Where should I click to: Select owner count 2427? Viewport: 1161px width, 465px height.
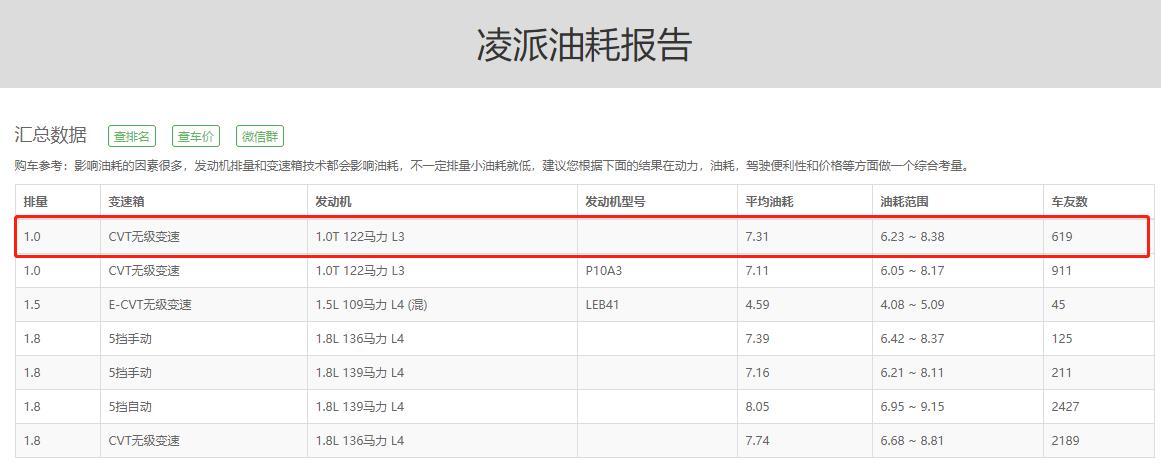click(1065, 407)
